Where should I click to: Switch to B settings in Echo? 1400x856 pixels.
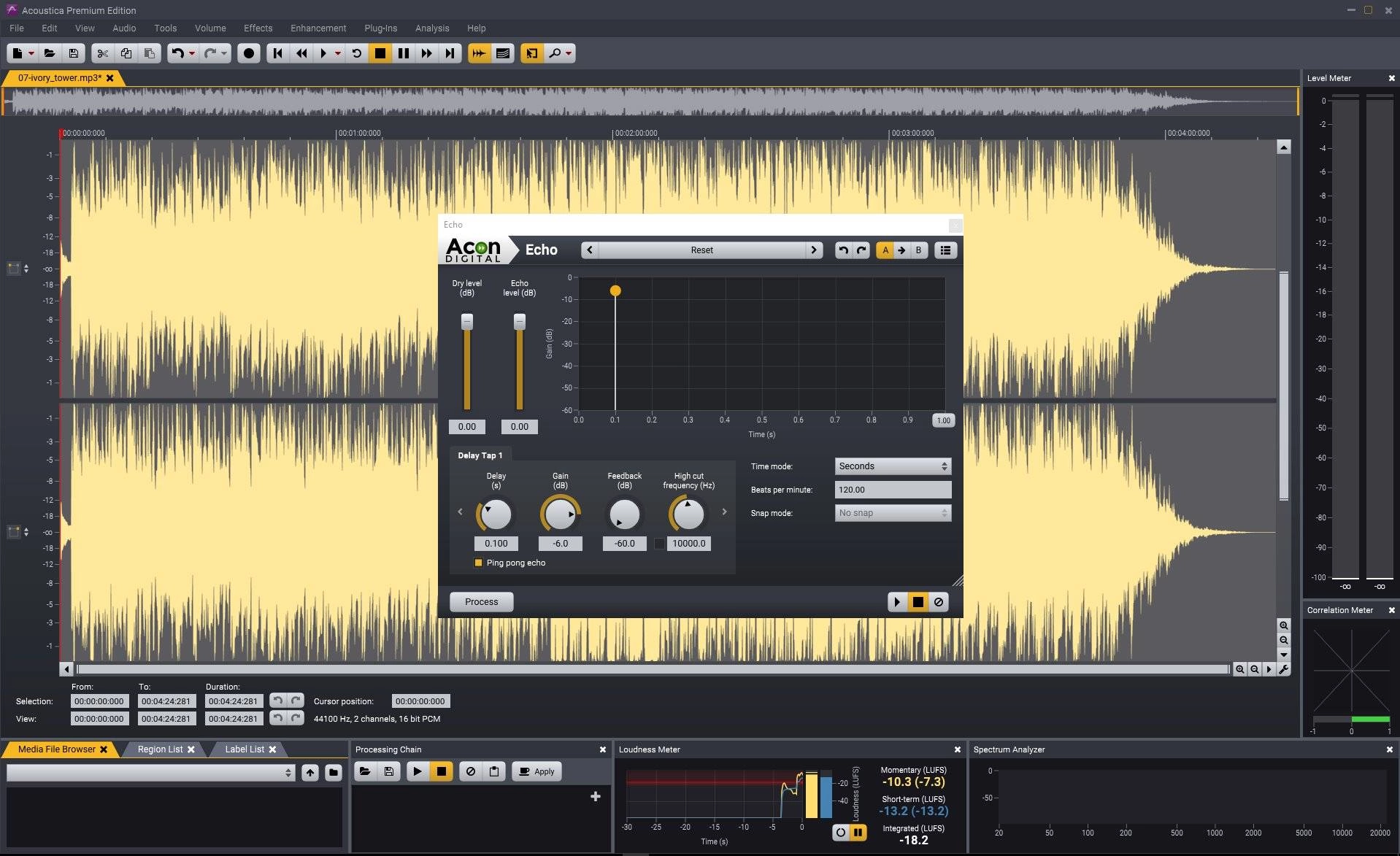918,250
